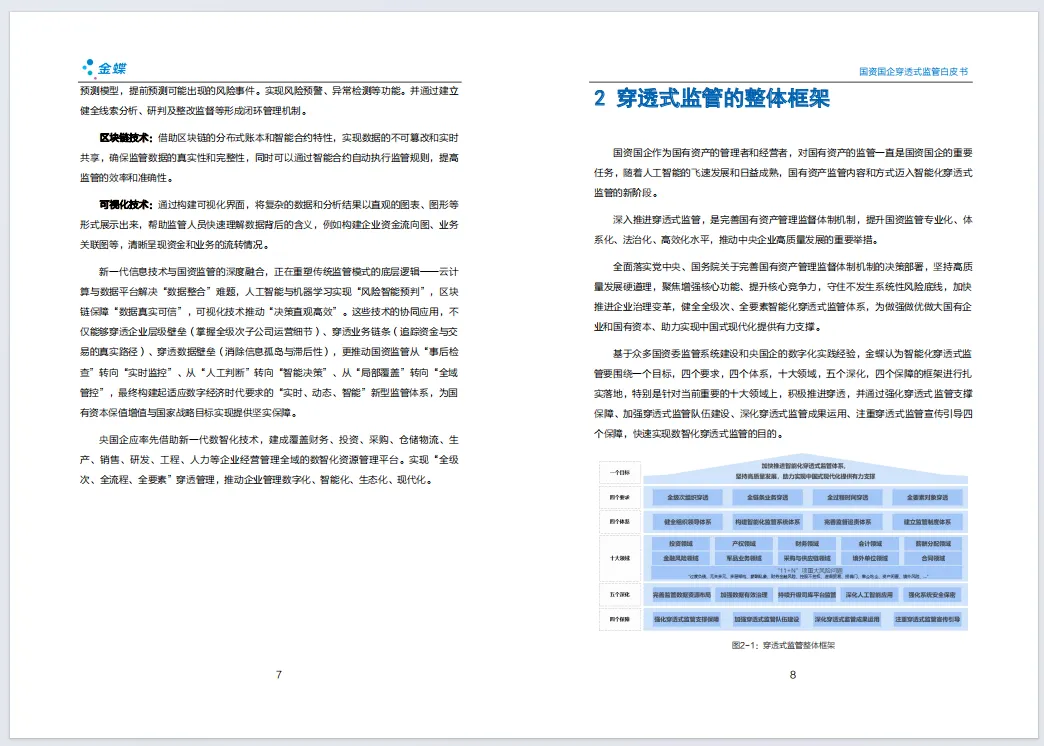Click paragraph starting 新一代信息技术与国资监管
Screen dimensions: 1044x746
(x=269, y=342)
